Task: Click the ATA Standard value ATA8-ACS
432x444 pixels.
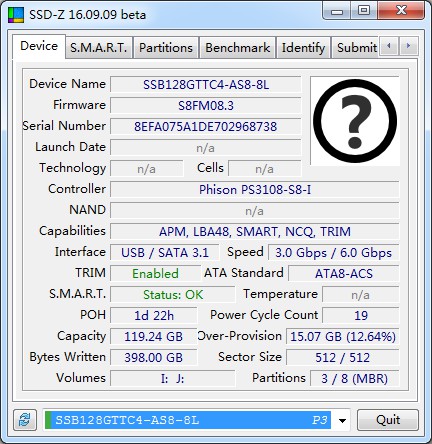Action: pos(344,274)
